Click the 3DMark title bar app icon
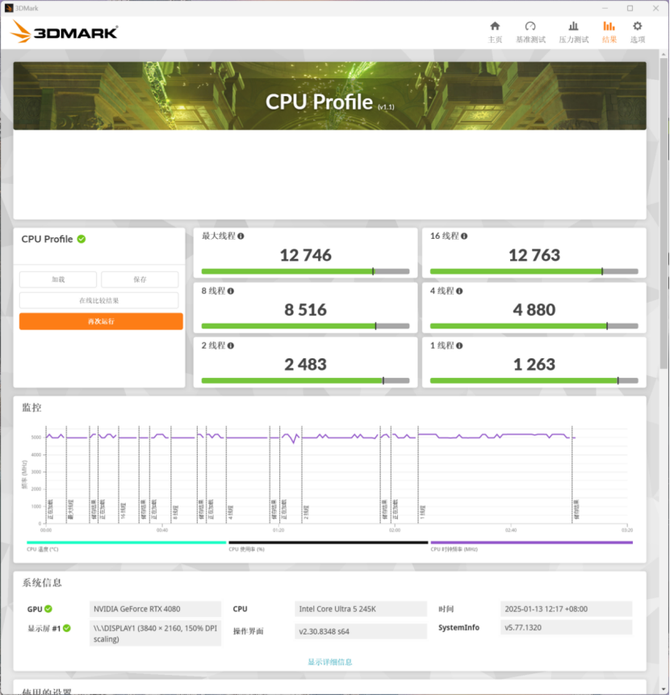 pyautogui.click(x=8, y=8)
